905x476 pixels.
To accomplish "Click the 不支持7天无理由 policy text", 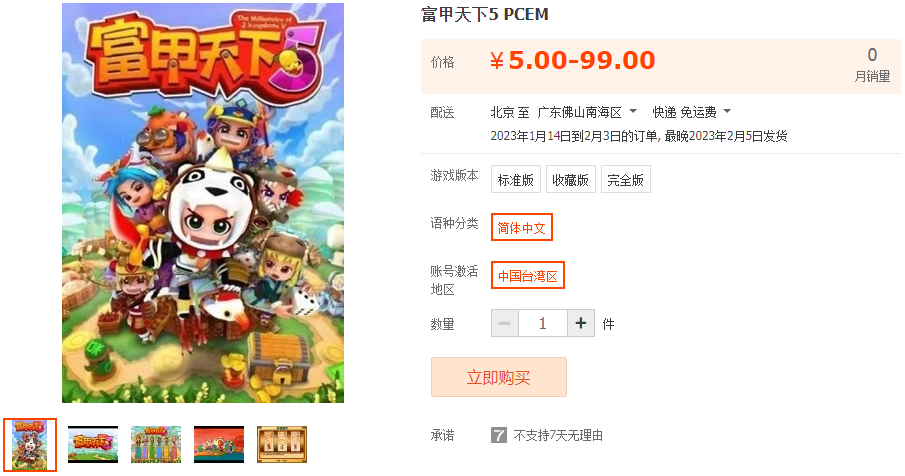I will pyautogui.click(x=558, y=435).
